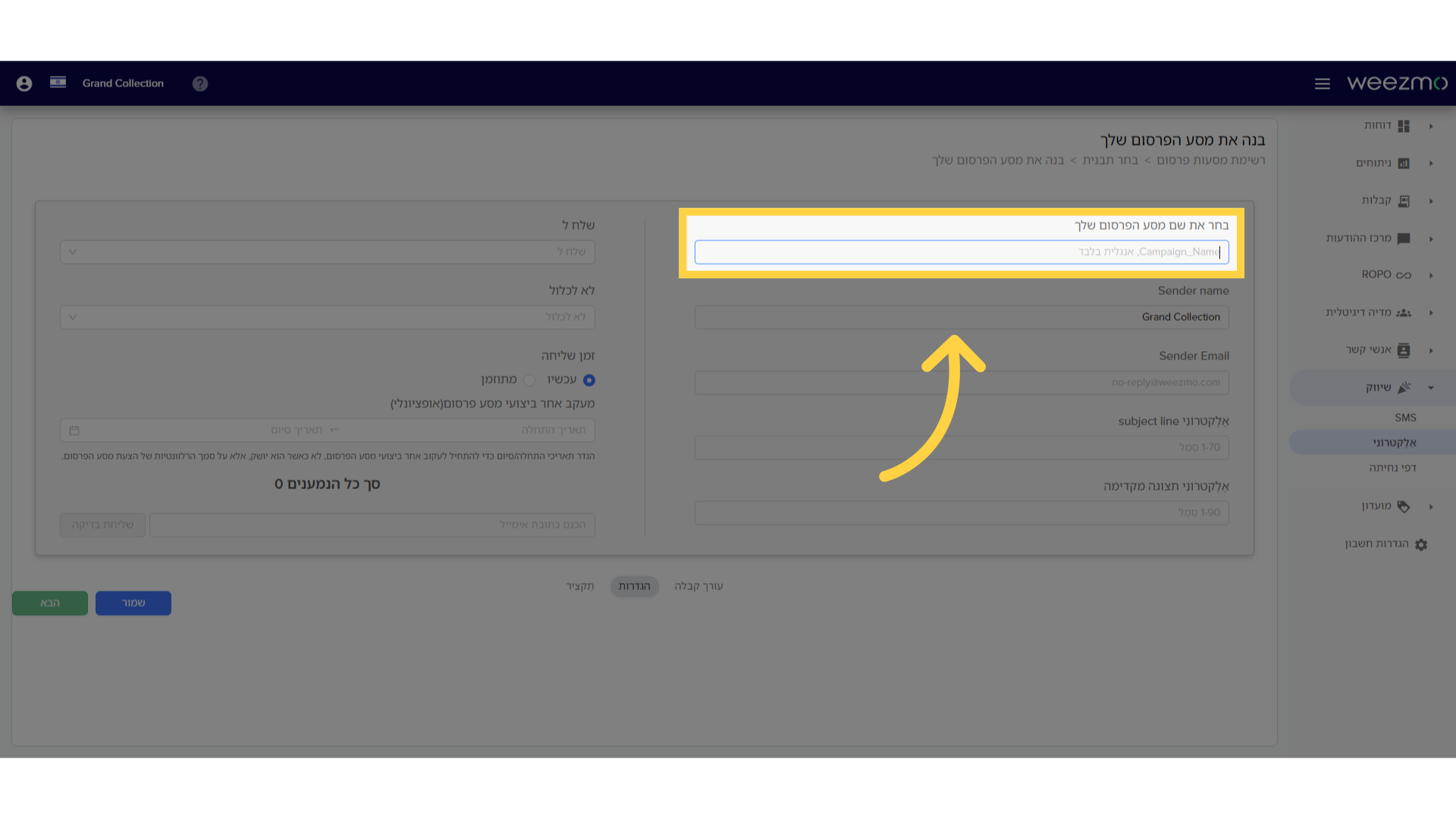Expand the מרכז ההודעות sidebar arrow

1431,238
